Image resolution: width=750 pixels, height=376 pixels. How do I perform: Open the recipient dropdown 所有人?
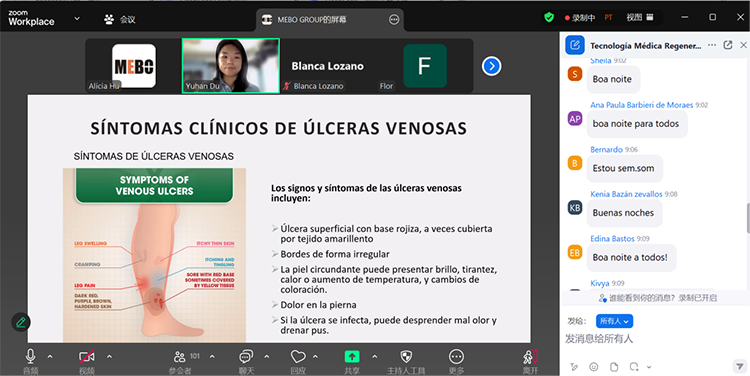[614, 321]
